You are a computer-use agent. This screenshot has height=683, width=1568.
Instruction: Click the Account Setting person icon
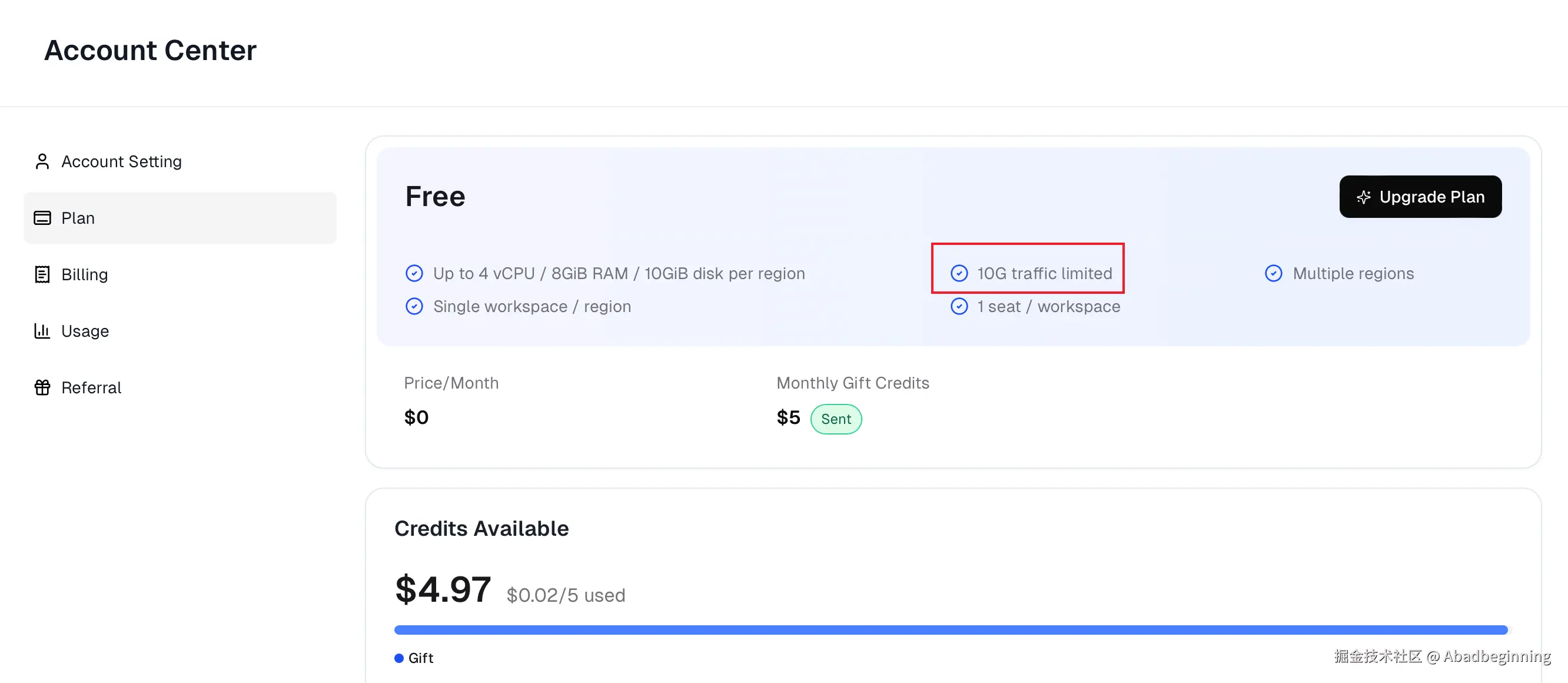click(x=42, y=161)
